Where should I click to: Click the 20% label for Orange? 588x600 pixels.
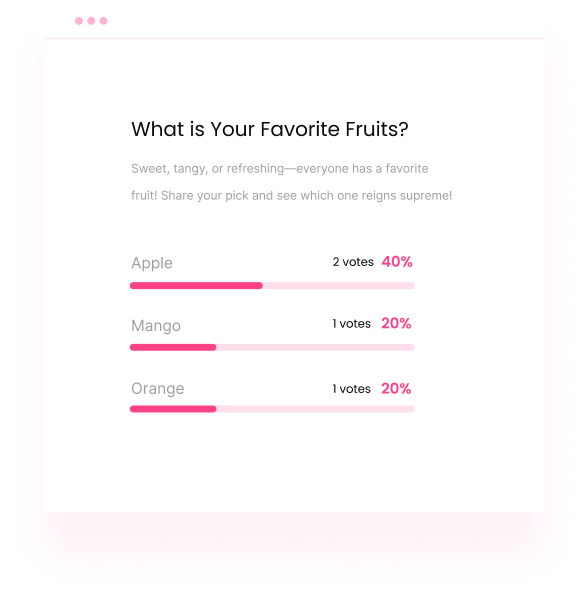pyautogui.click(x=396, y=388)
